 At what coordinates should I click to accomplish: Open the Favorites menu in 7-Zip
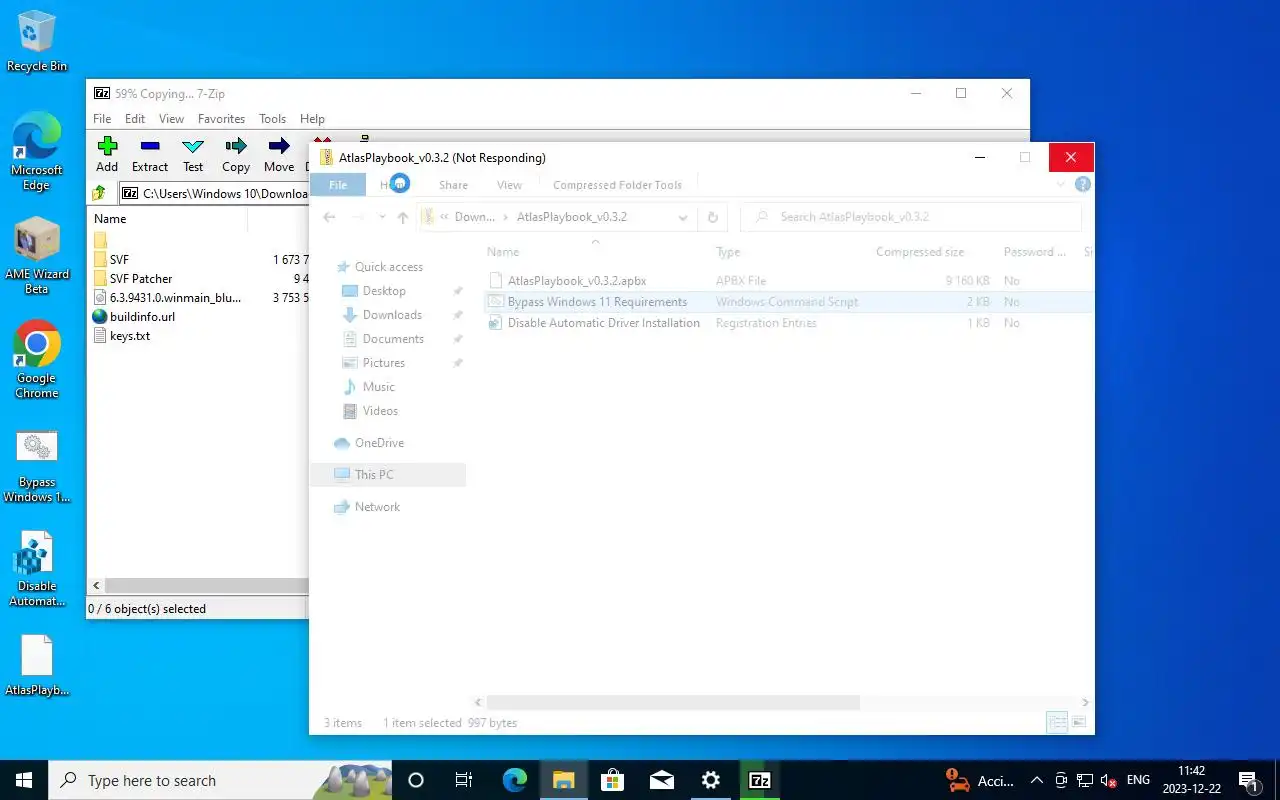click(221, 118)
